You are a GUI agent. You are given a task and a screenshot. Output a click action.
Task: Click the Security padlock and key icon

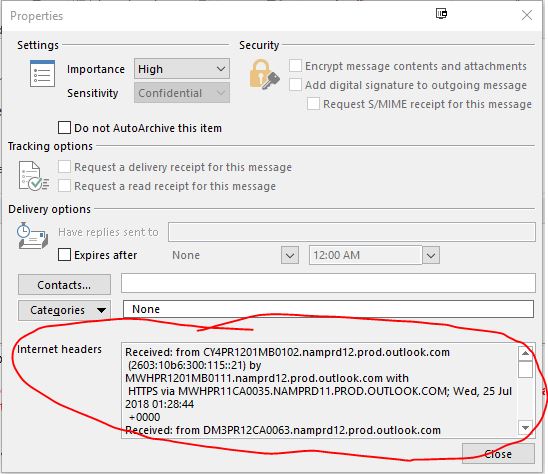264,74
